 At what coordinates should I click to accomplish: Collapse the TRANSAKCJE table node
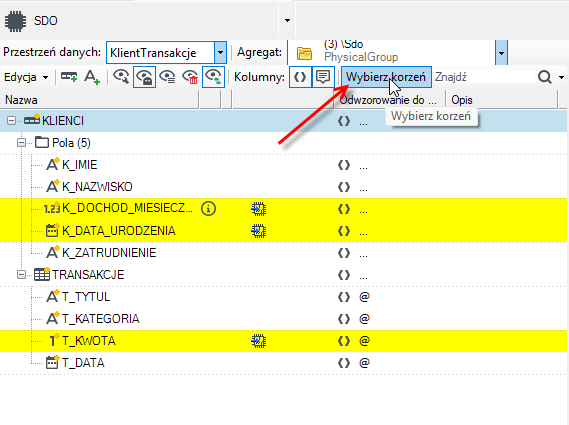21,275
